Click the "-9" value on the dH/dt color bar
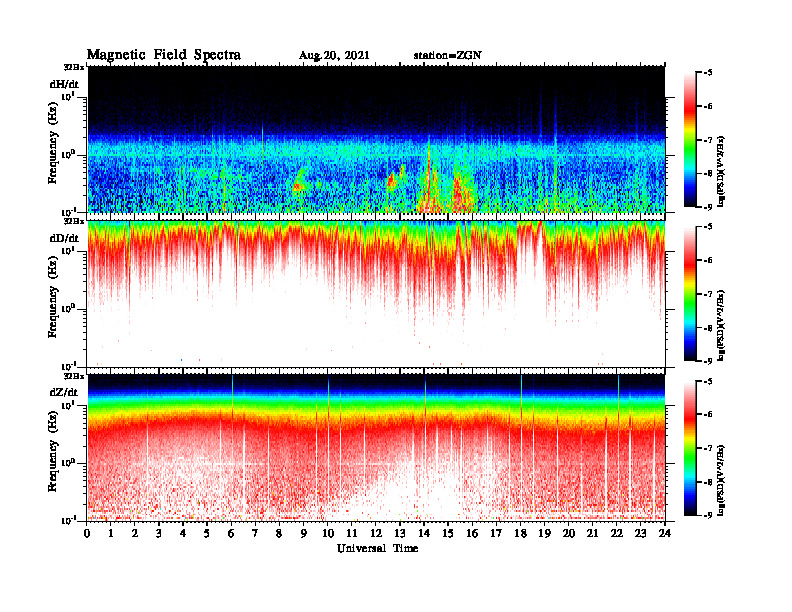This screenshot has width=792, height=612. click(708, 207)
